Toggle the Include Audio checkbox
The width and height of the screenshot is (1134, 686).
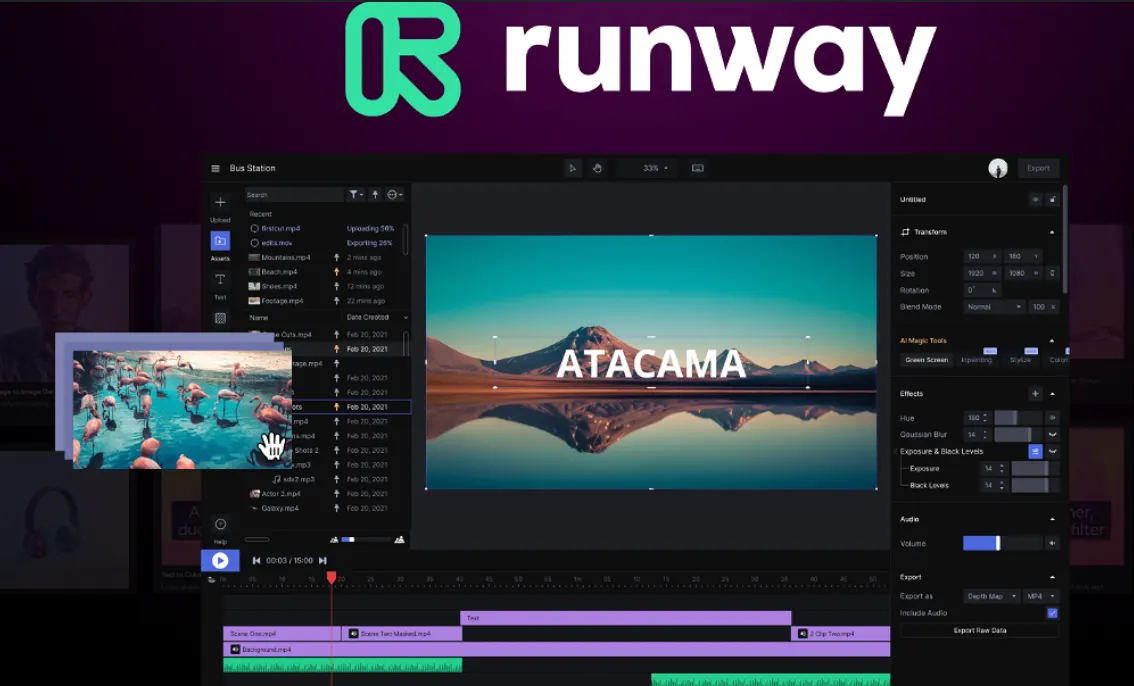1052,613
